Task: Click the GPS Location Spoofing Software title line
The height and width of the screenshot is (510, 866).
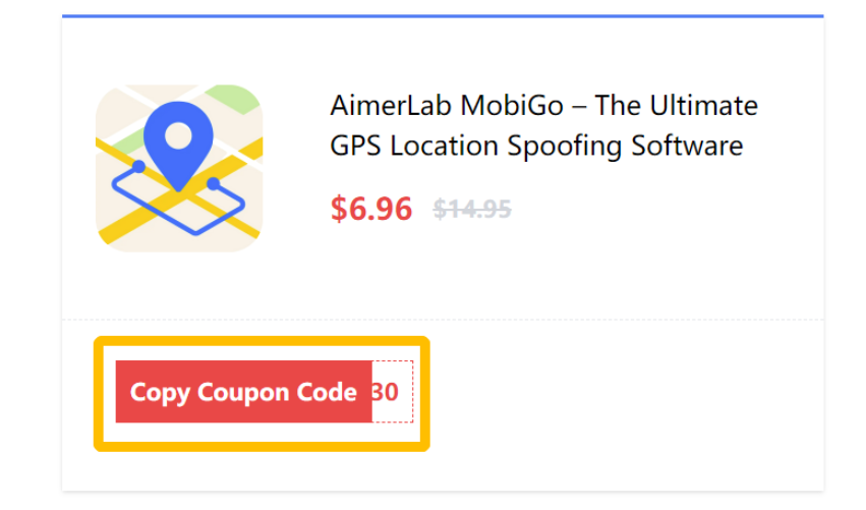Action: [x=536, y=146]
